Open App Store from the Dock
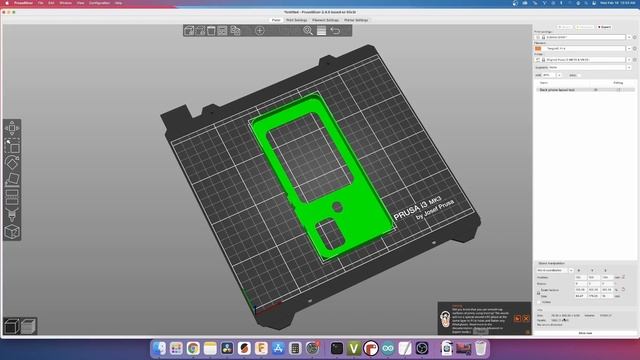Image resolution: width=640 pixels, height=360 pixels. (278, 348)
